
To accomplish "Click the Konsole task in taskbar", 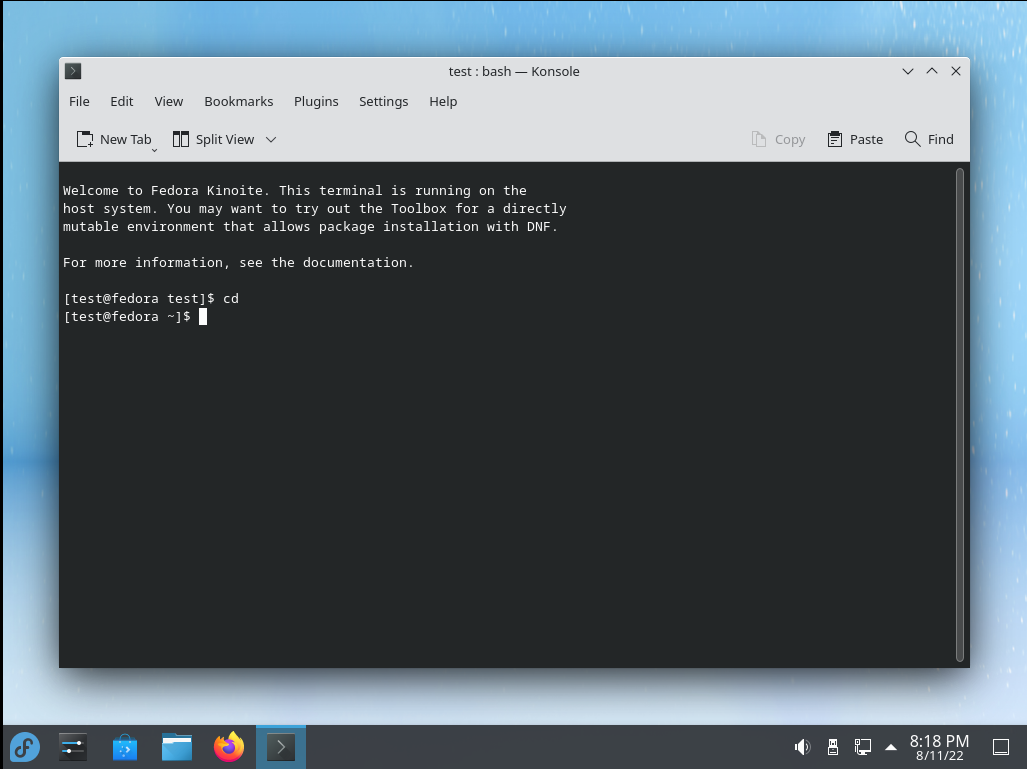I will (x=281, y=747).
